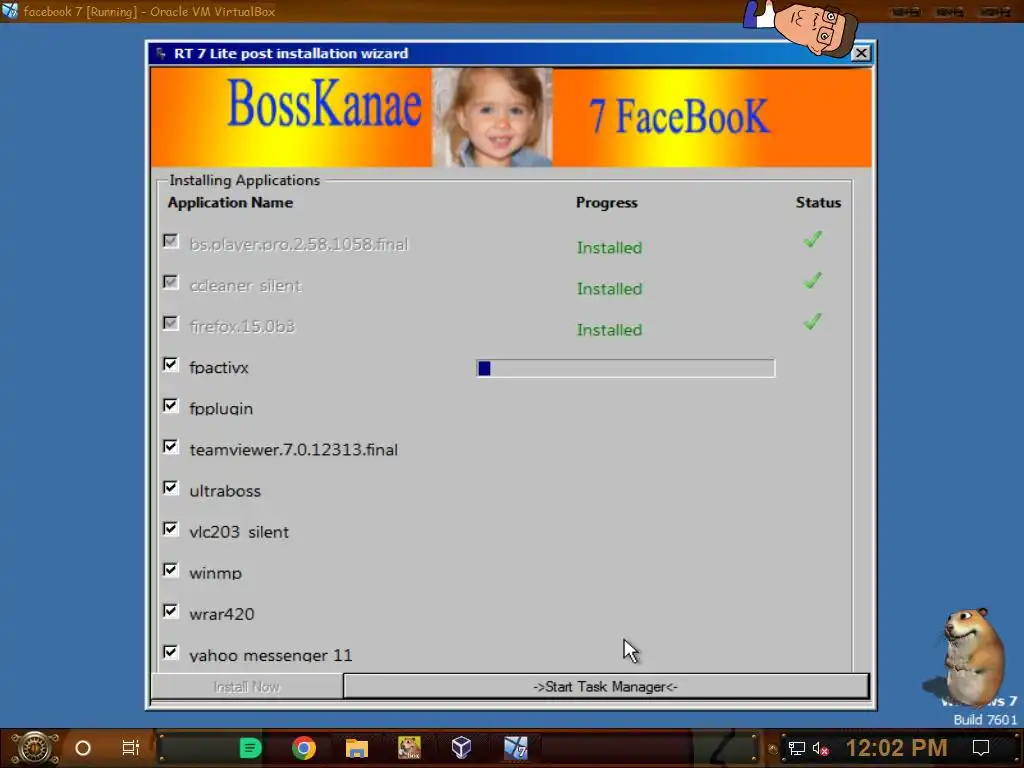Toggle the teamviewer.7.0.12313.final checkbox
The image size is (1024, 768).
[170, 447]
